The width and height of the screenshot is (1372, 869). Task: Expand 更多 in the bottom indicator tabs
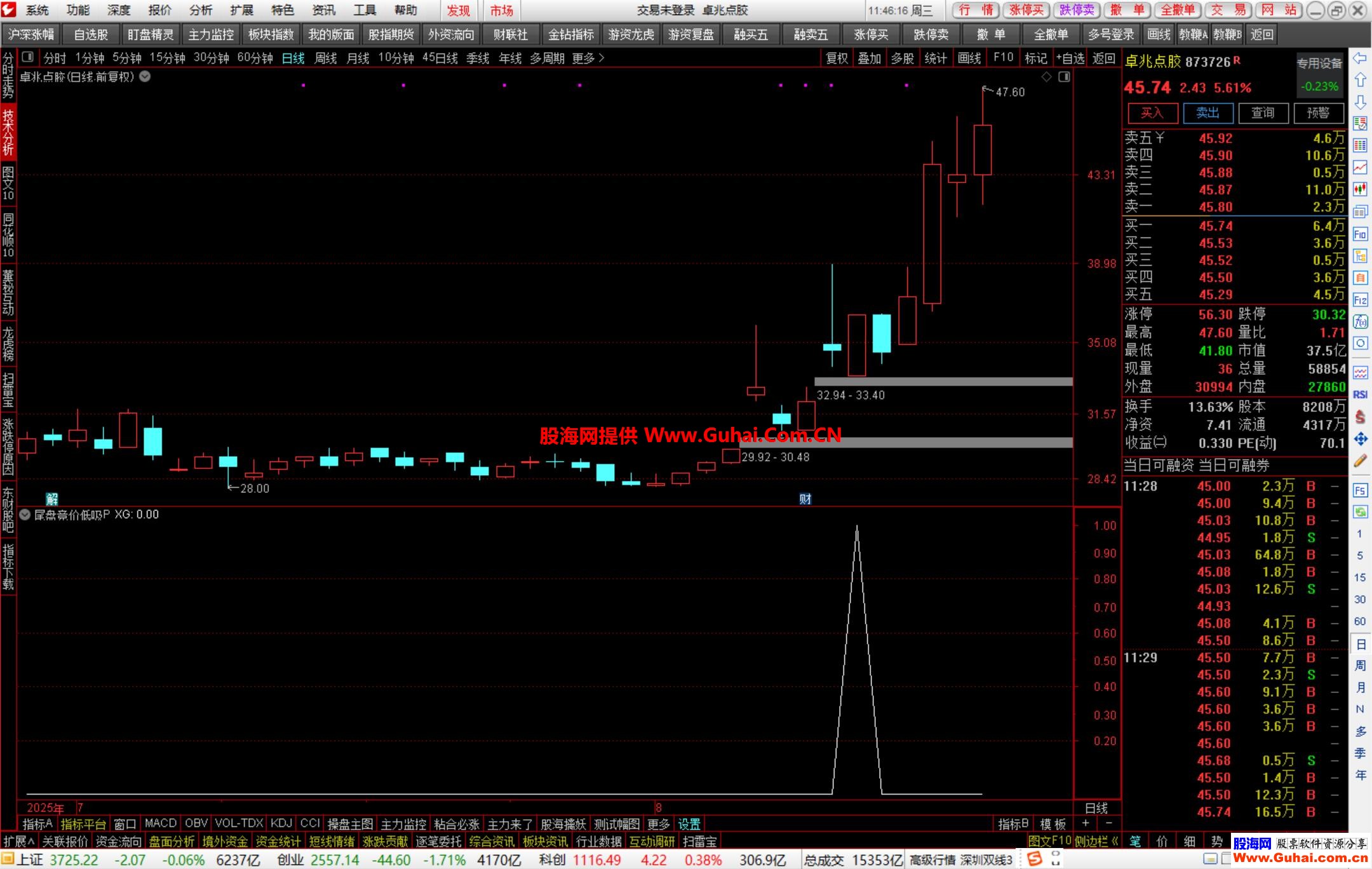pos(658,824)
